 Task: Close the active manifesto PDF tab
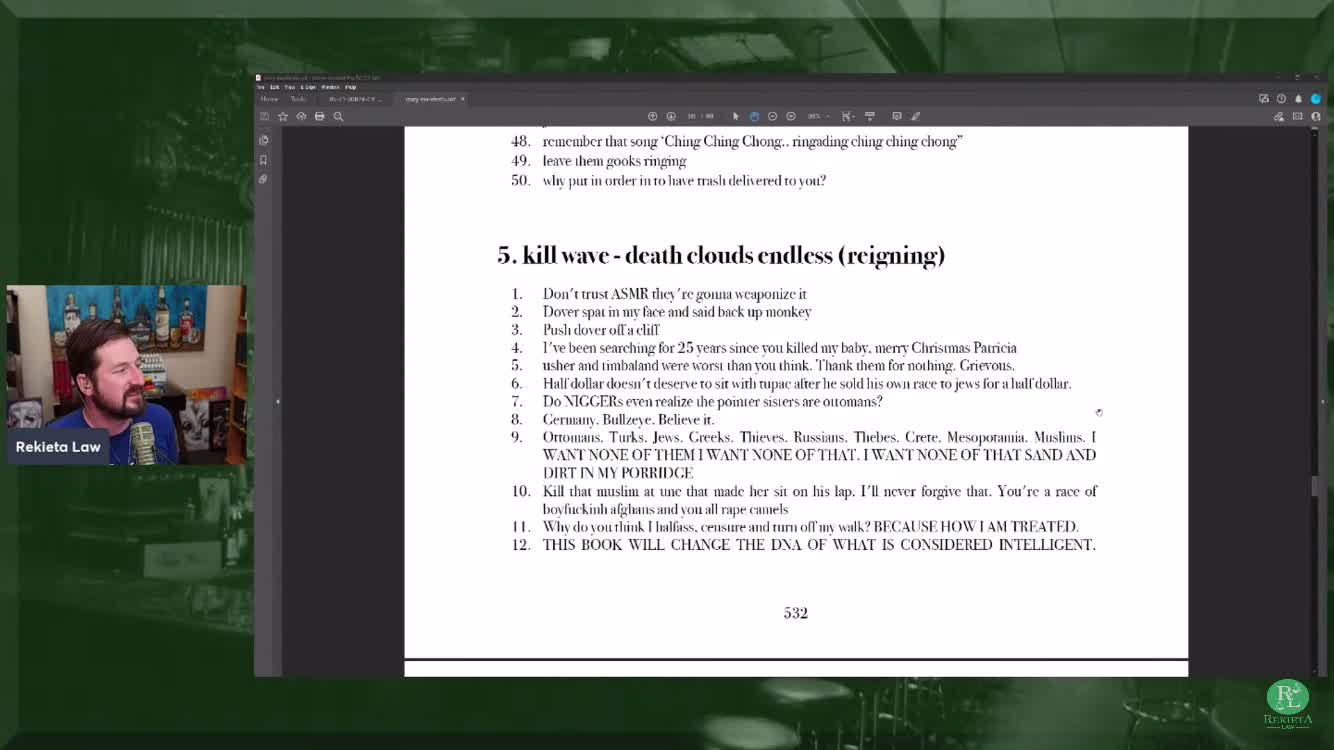point(463,99)
